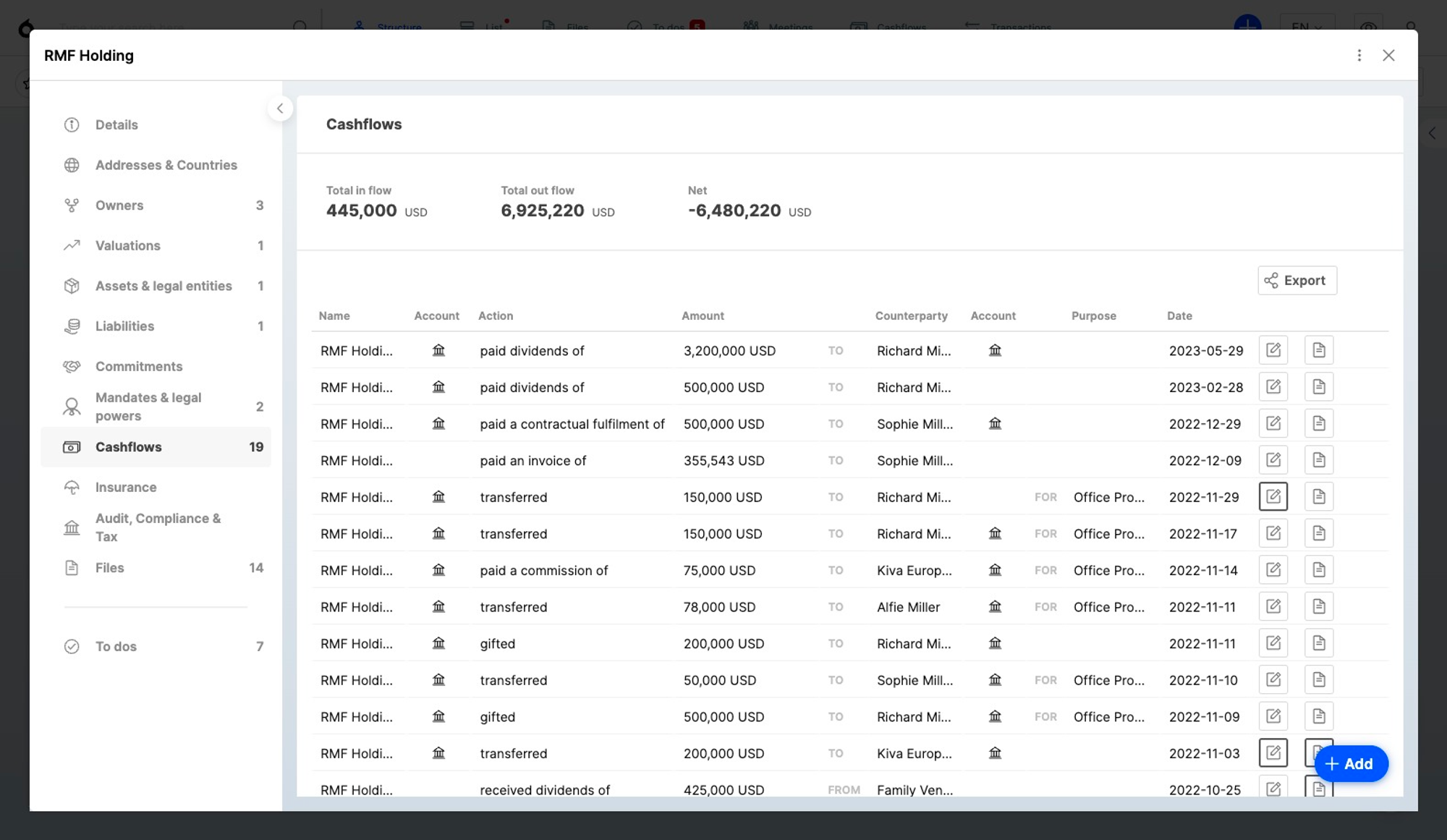Go to the Owners section

point(156,205)
